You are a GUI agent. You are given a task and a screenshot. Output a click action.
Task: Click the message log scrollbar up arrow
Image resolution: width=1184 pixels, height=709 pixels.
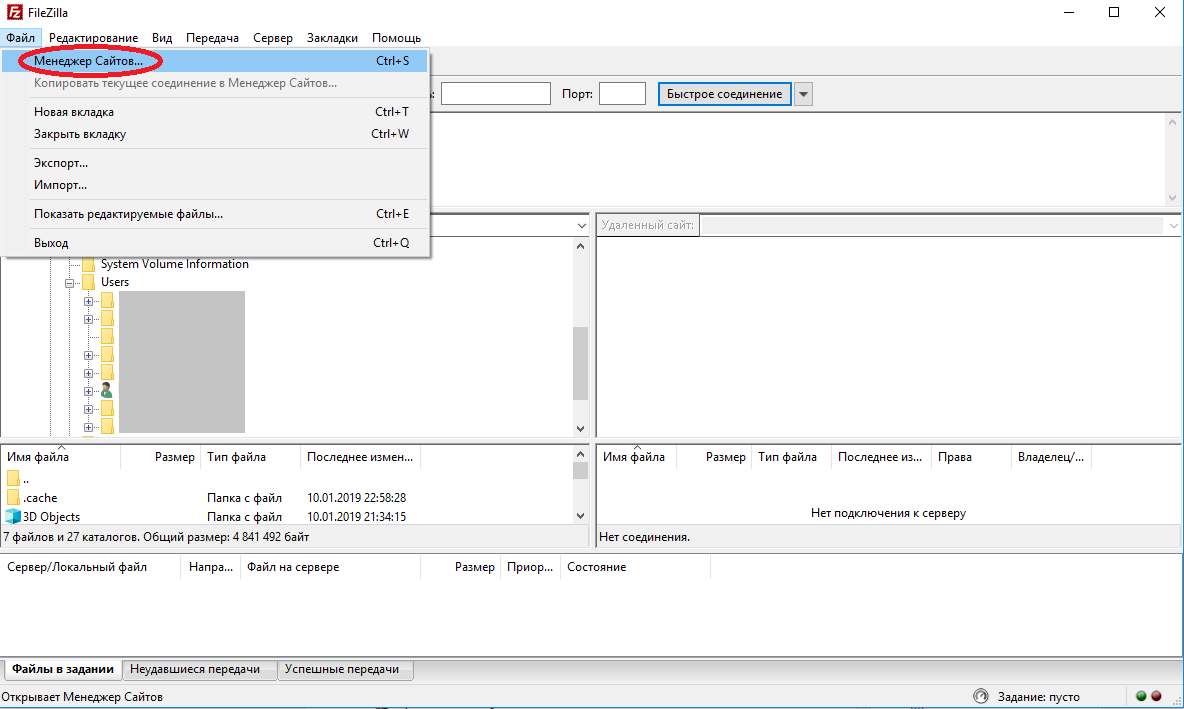(x=1172, y=122)
